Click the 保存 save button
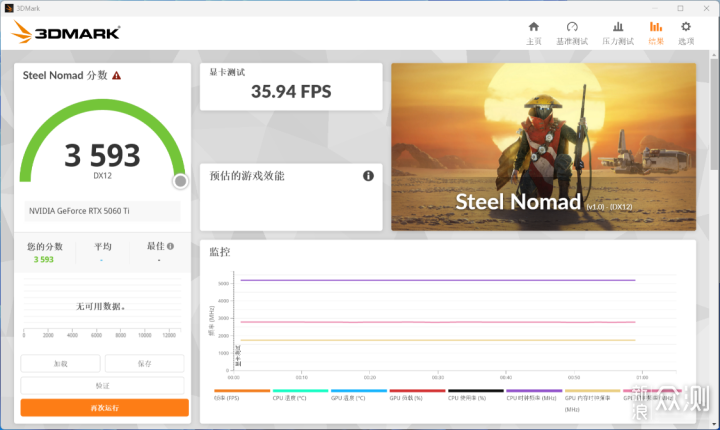720x430 pixels. click(144, 363)
